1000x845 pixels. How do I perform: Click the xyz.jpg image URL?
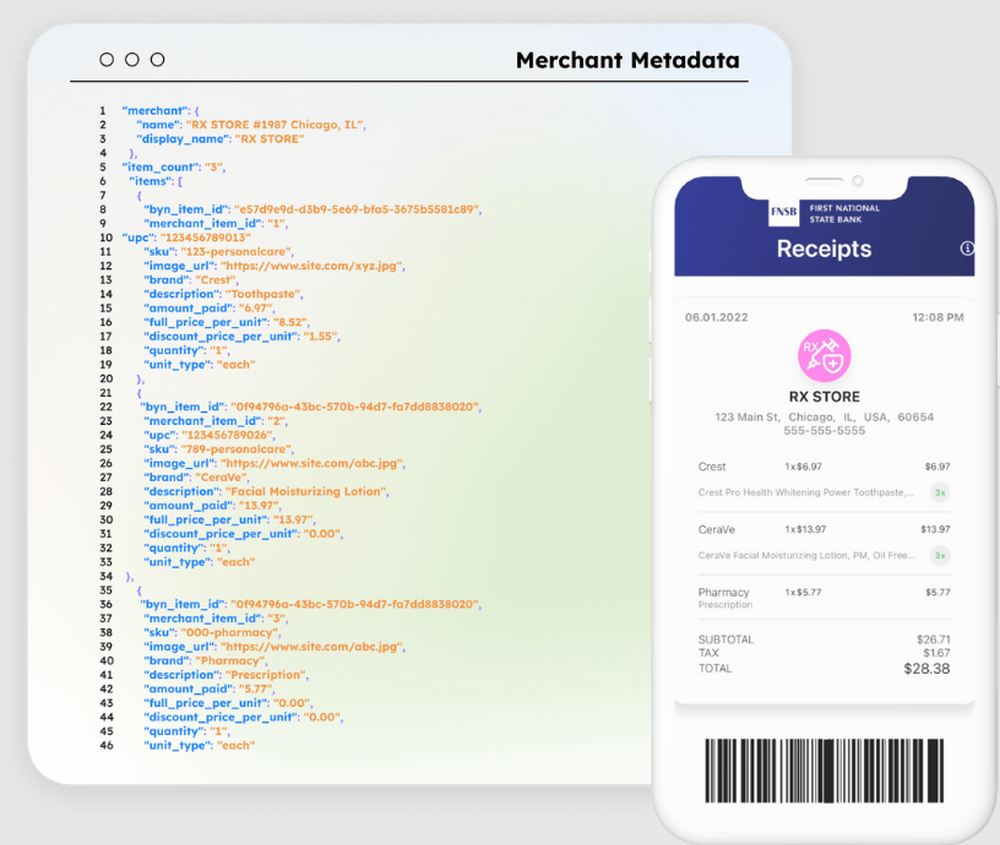click(312, 266)
